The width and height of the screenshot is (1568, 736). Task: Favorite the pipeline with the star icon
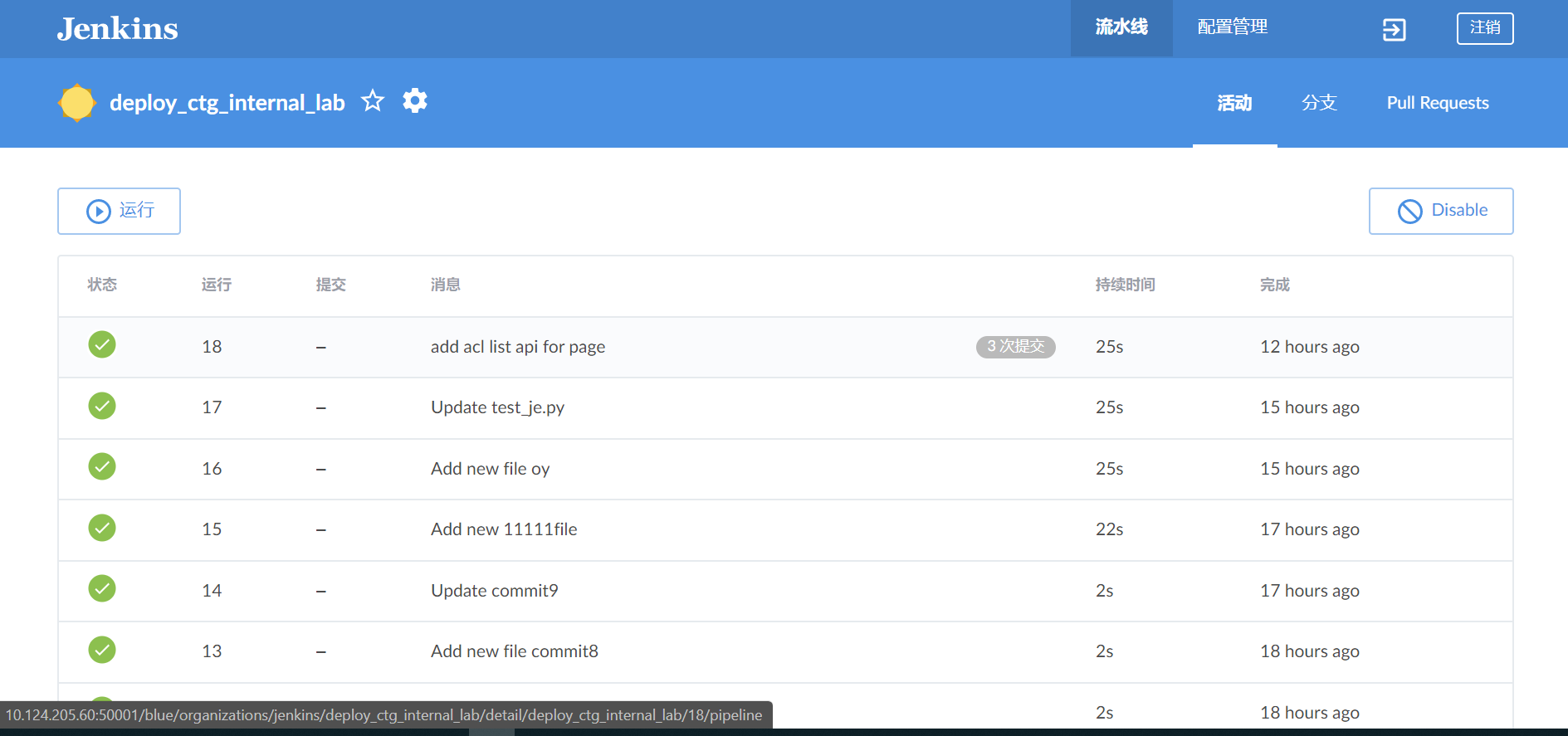pyautogui.click(x=373, y=101)
